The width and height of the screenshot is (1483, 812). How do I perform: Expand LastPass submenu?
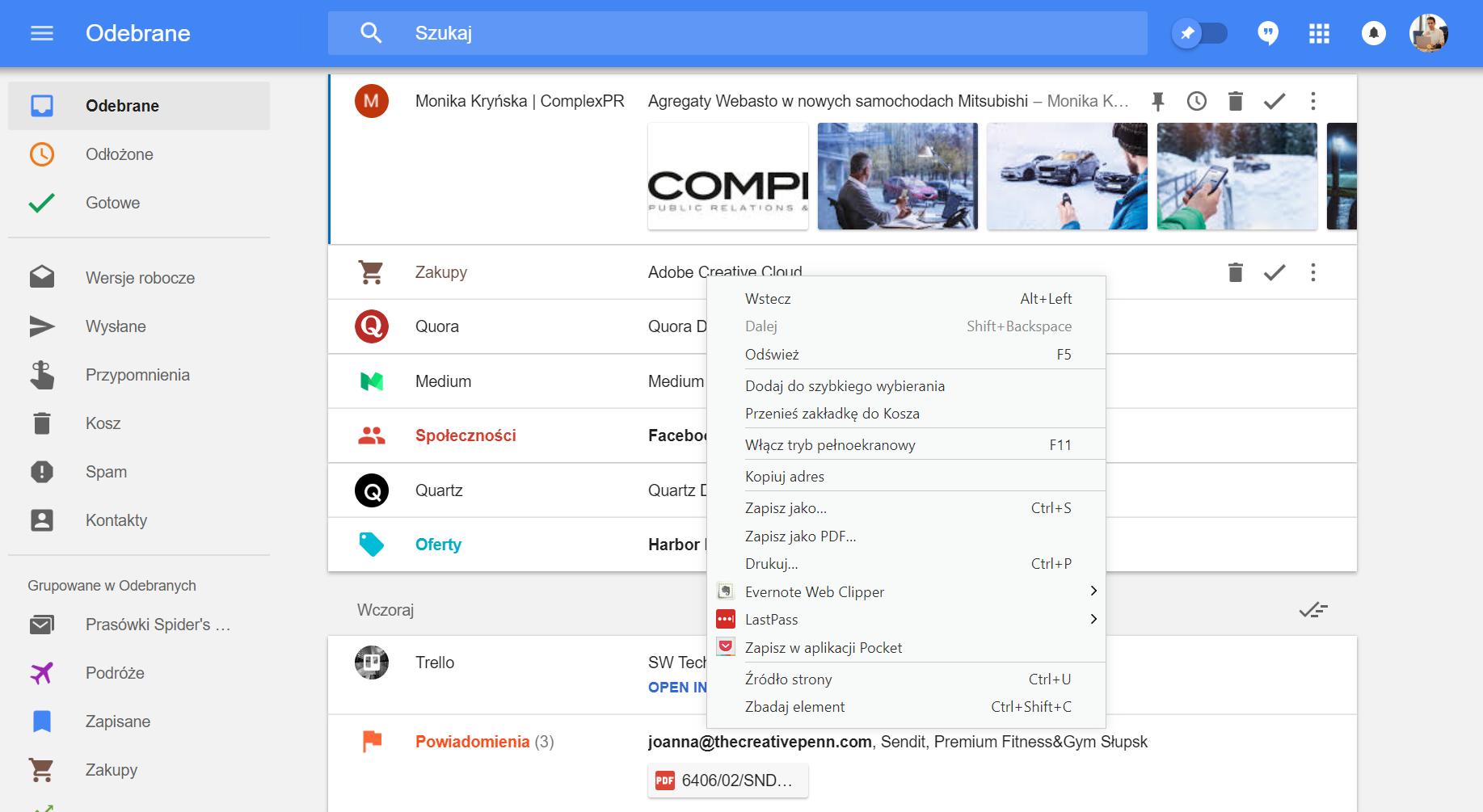906,620
